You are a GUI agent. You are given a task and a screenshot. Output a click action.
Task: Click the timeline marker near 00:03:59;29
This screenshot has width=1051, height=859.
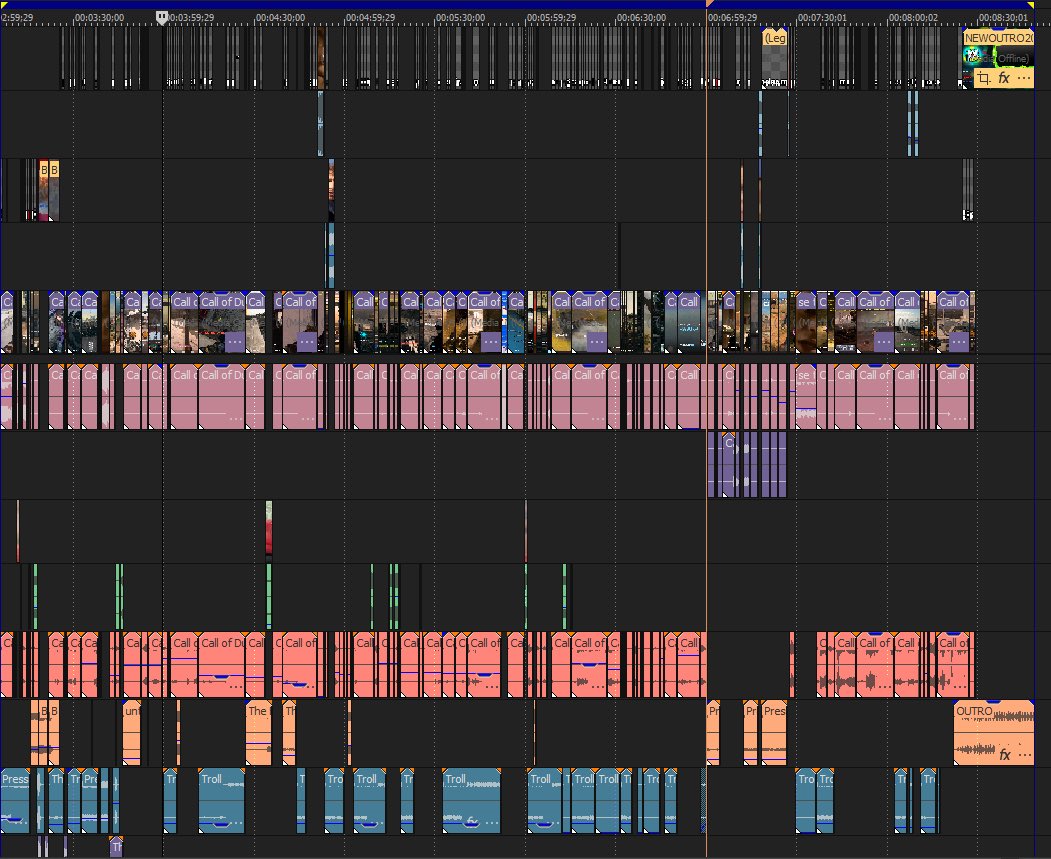click(162, 17)
